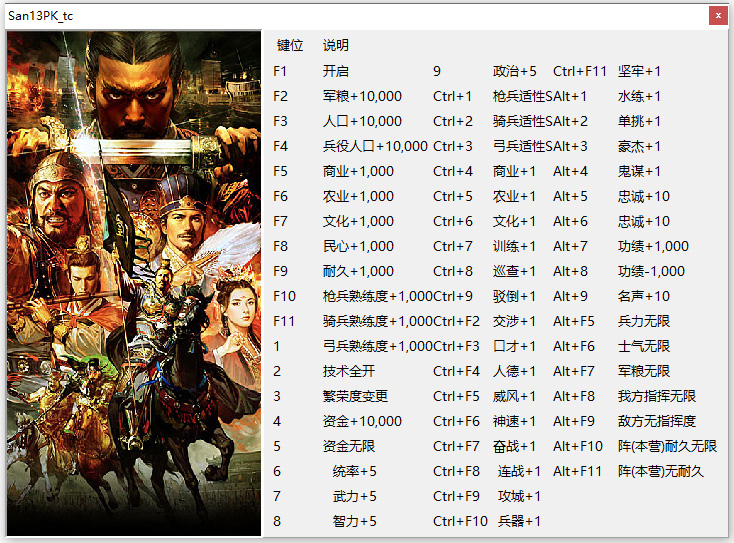
Task: Click the Ctrl+F2 hotkey label
Action: click(x=456, y=322)
